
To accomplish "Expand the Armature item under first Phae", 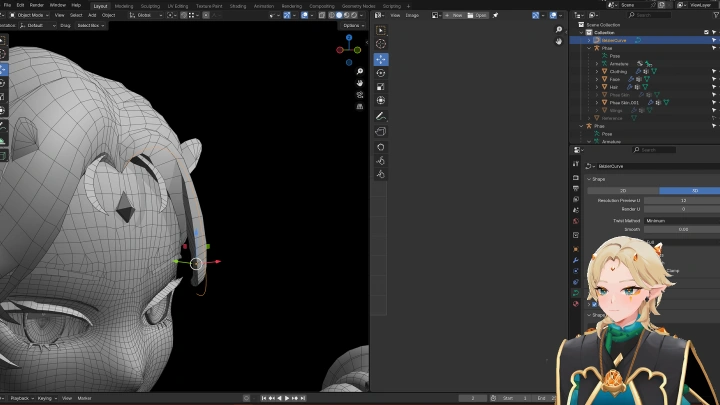I will click(x=597, y=63).
